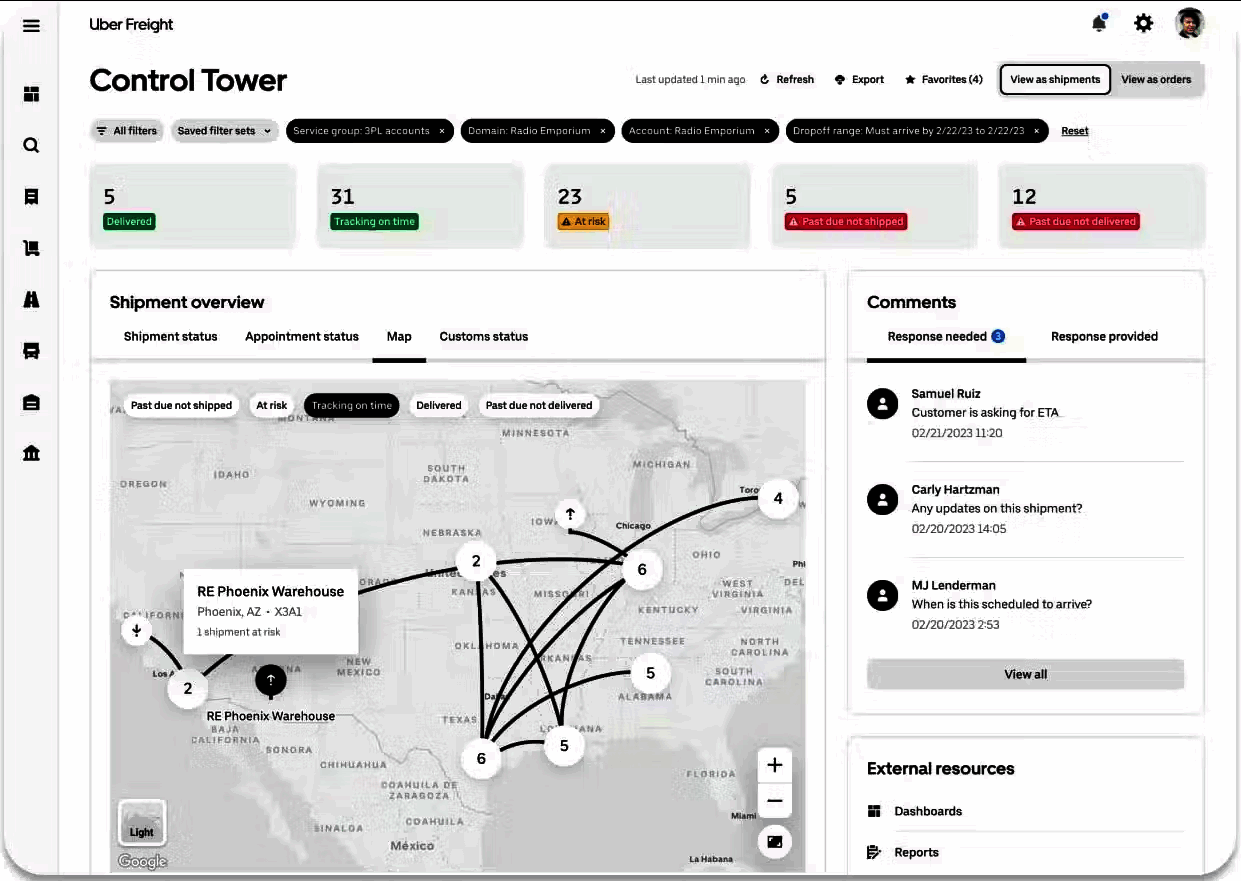The width and height of the screenshot is (1241, 881).
Task: Open the settings gear
Action: point(1144,23)
